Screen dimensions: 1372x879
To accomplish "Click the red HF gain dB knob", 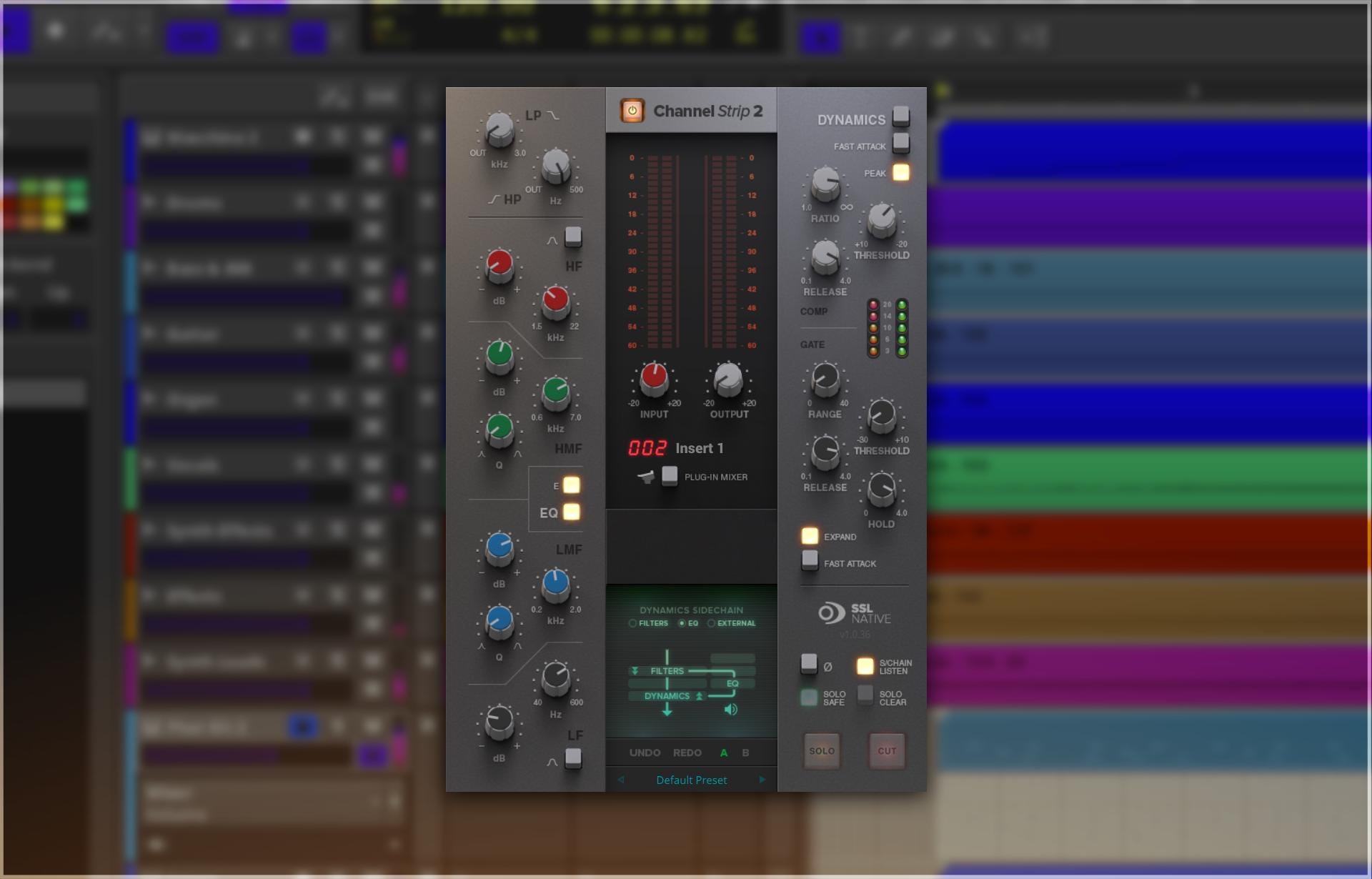I will click(x=499, y=266).
